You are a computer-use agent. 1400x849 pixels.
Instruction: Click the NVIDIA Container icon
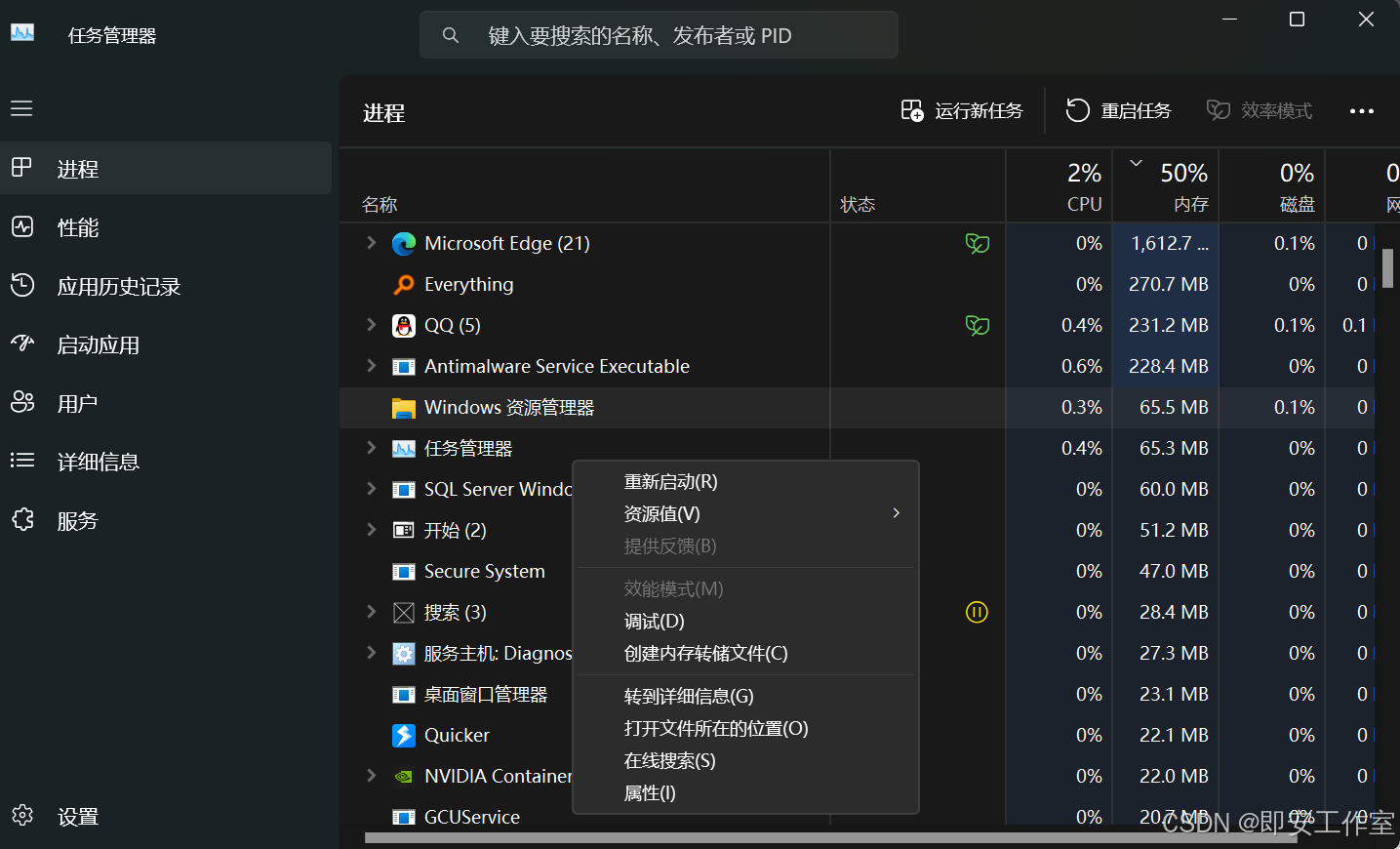(403, 777)
